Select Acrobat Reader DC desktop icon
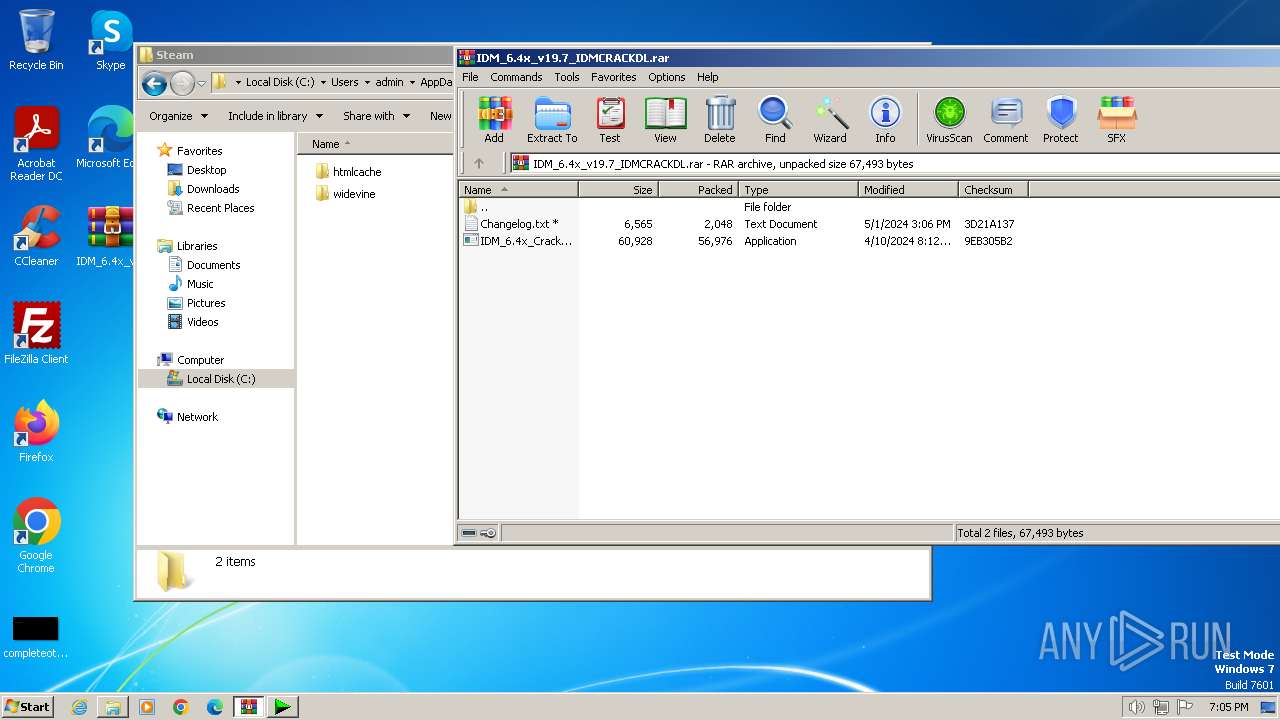 (36, 144)
